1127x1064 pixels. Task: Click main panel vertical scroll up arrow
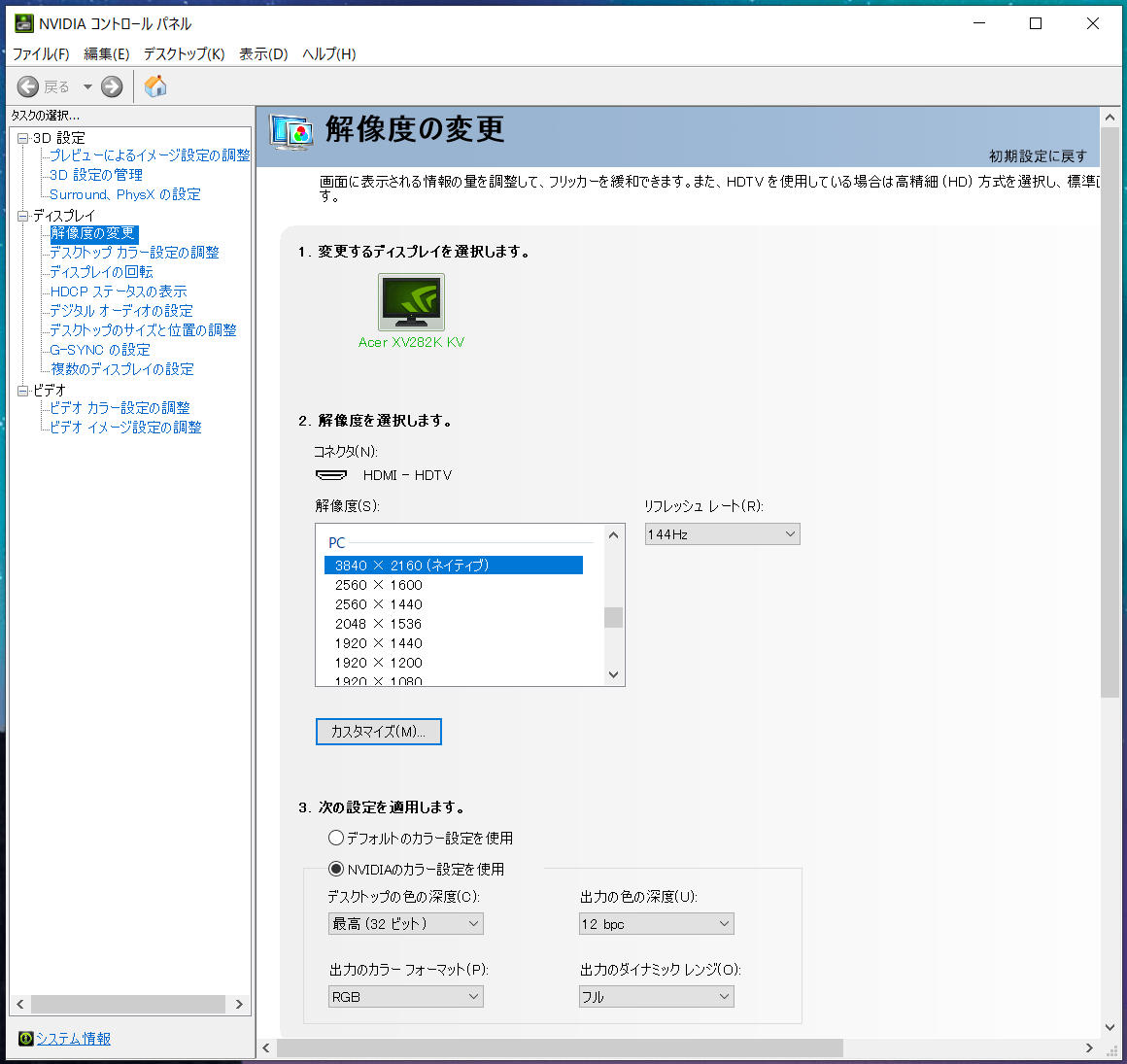pyautogui.click(x=1110, y=118)
